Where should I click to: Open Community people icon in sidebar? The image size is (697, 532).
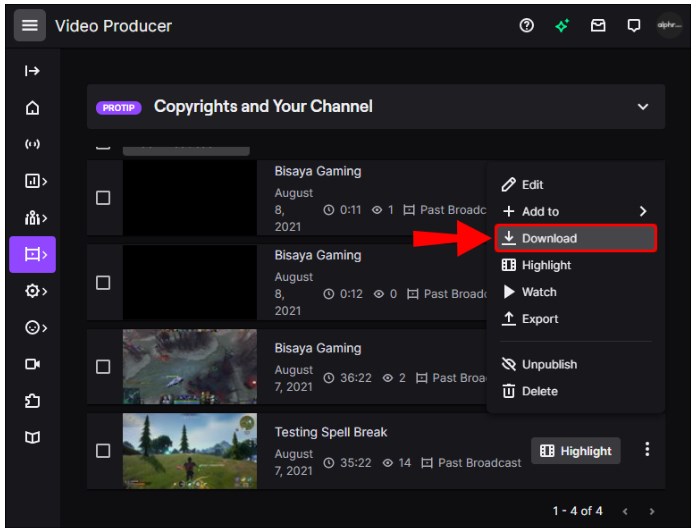tap(35, 218)
